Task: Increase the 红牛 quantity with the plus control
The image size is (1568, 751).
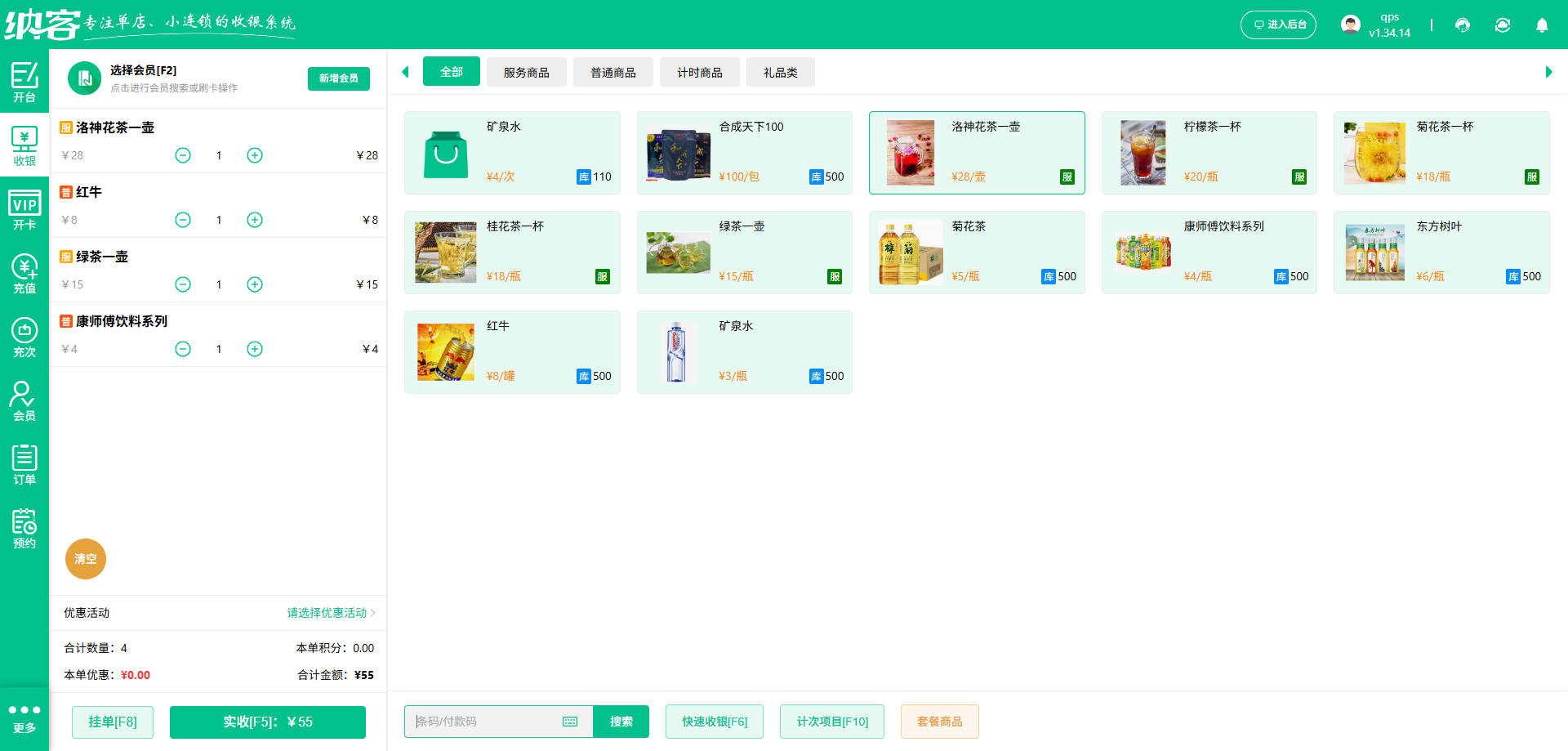Action: click(254, 219)
